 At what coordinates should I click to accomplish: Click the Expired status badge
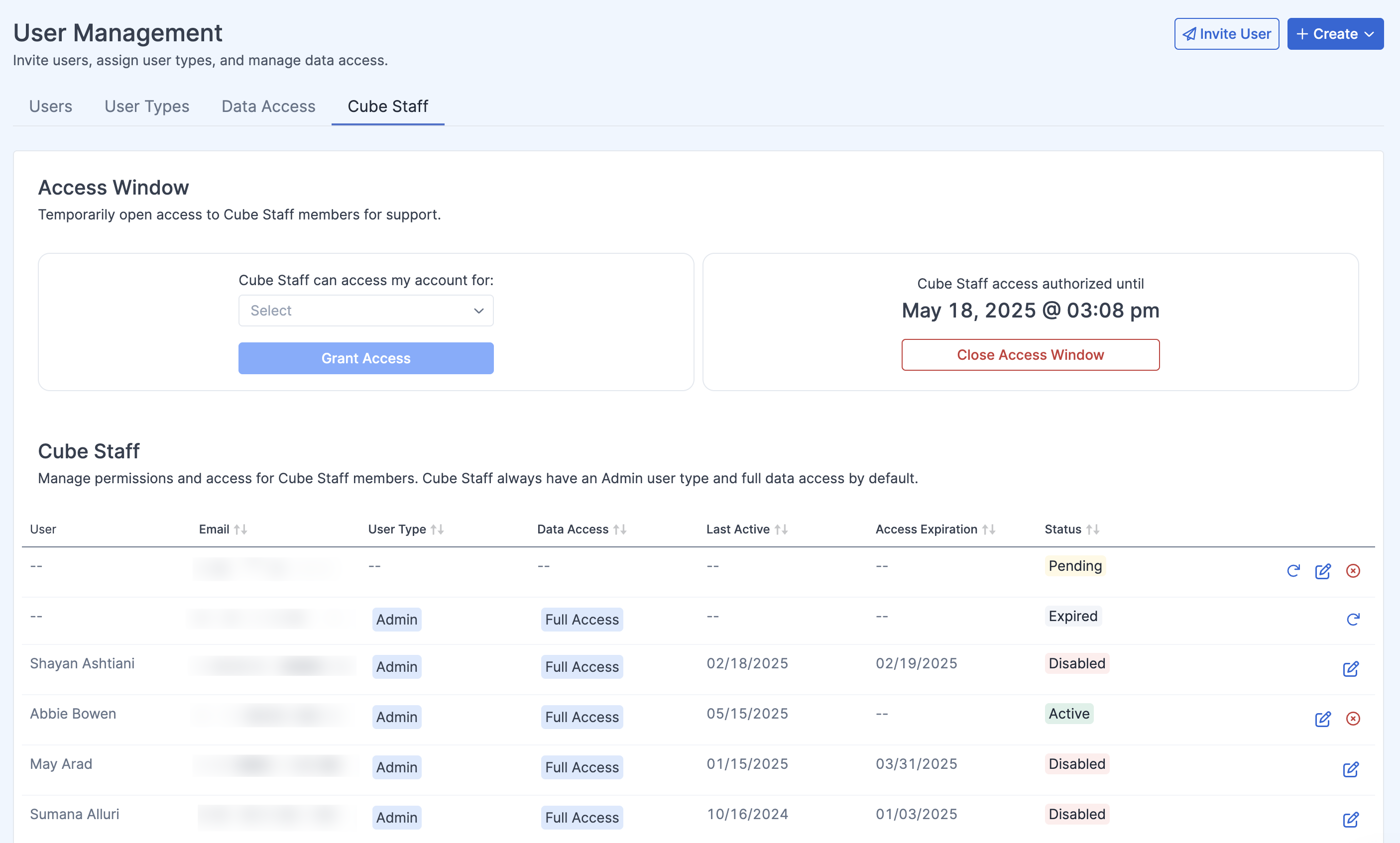[1073, 616]
